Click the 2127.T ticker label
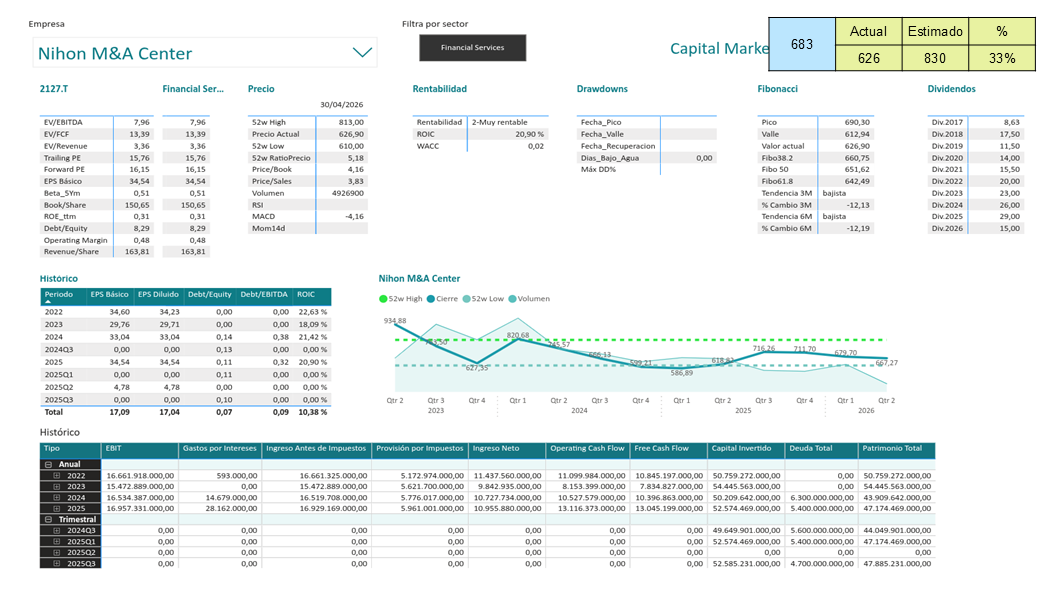 tap(53, 89)
